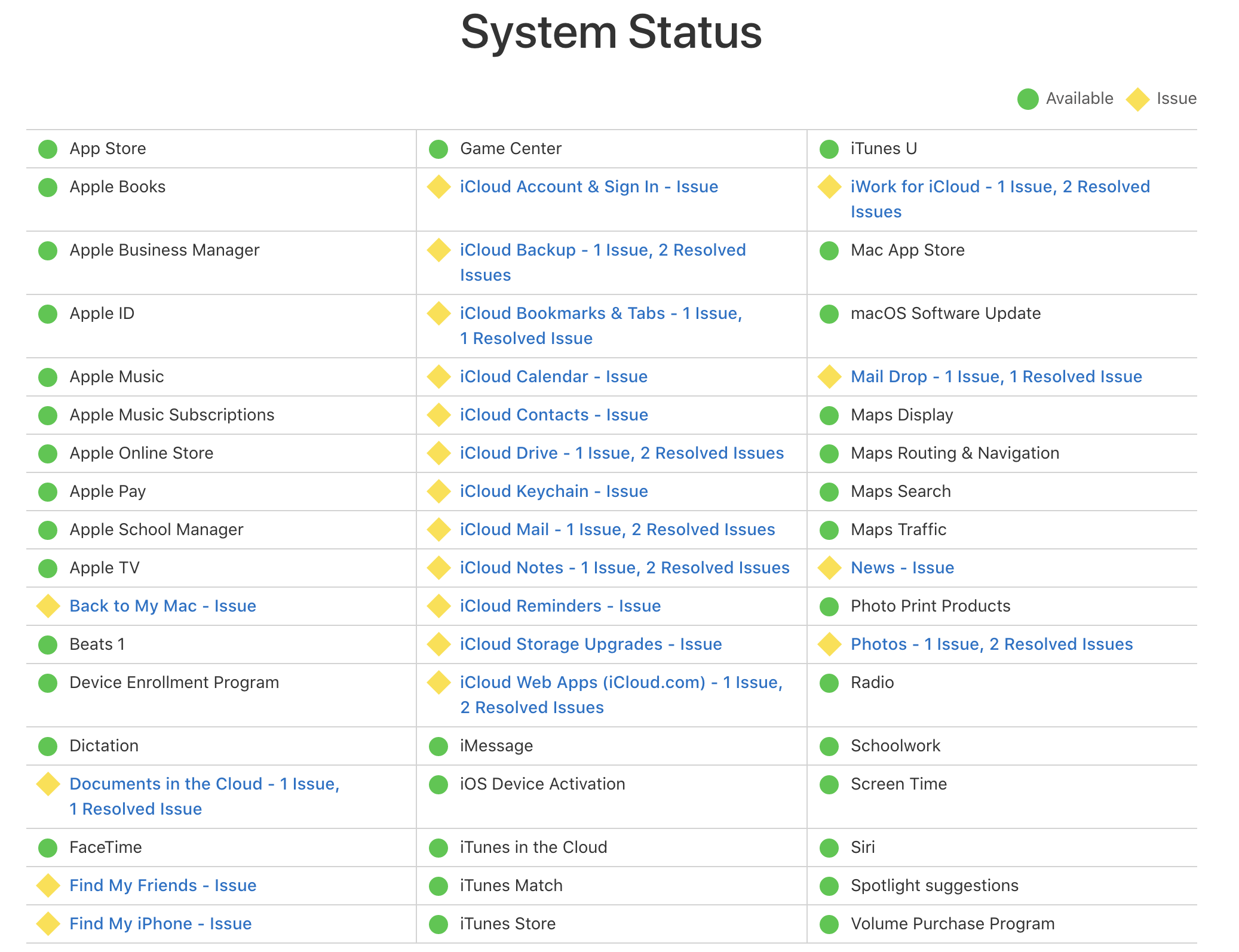View iCloud Web Apps (iCloud.com) issue

pyautogui.click(x=621, y=695)
